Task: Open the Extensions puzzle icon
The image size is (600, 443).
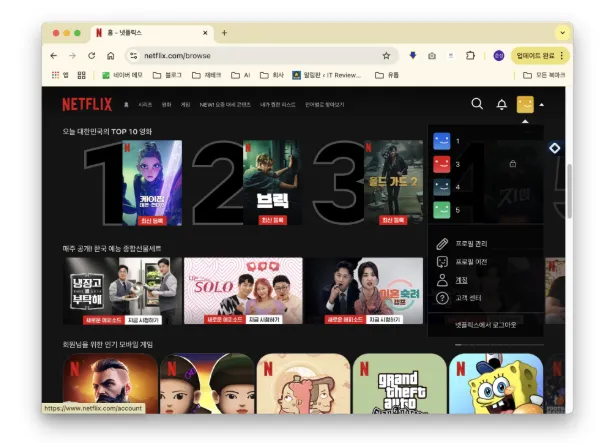Action: point(470,56)
